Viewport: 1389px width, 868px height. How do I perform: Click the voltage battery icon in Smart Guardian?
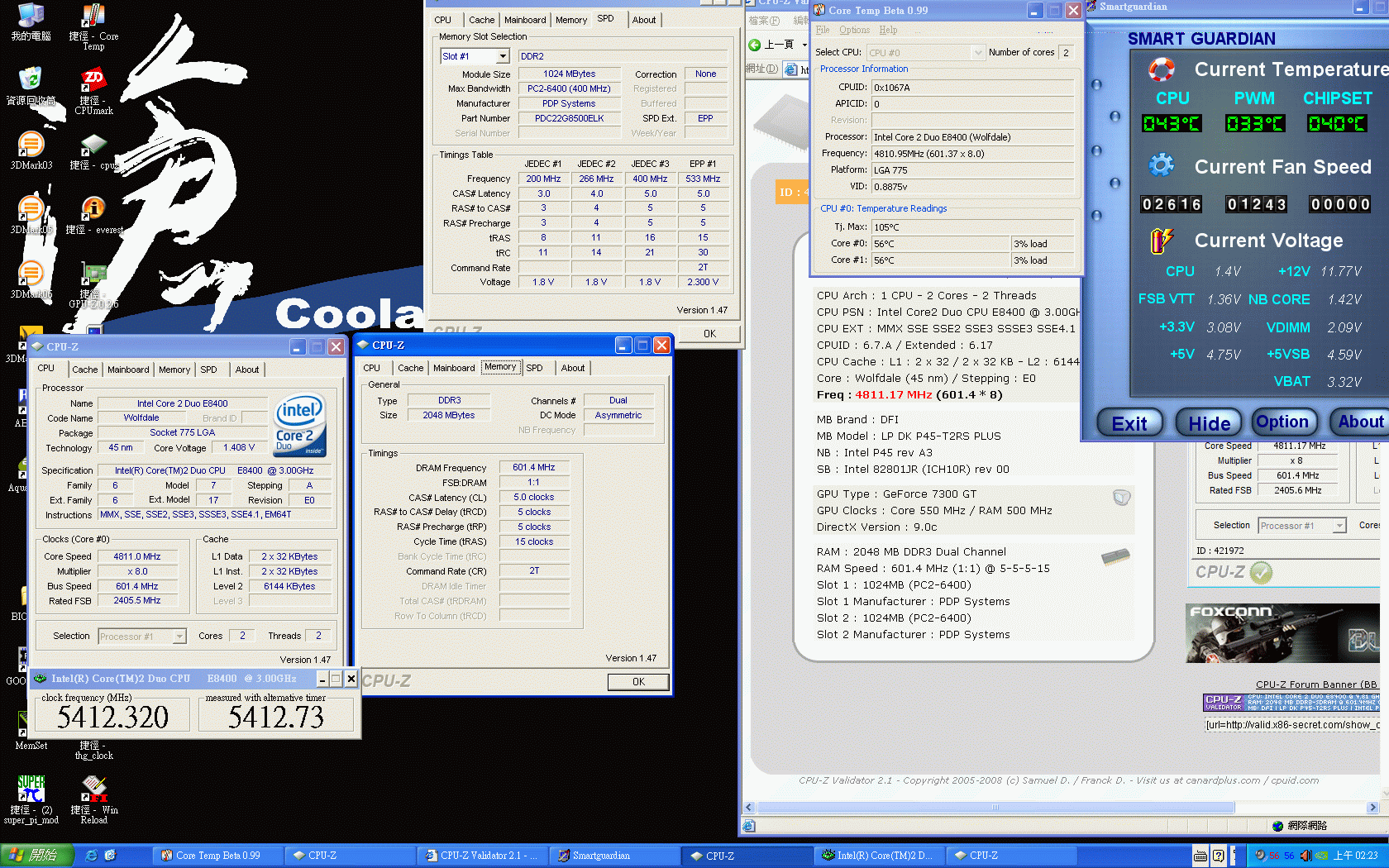(x=1161, y=240)
